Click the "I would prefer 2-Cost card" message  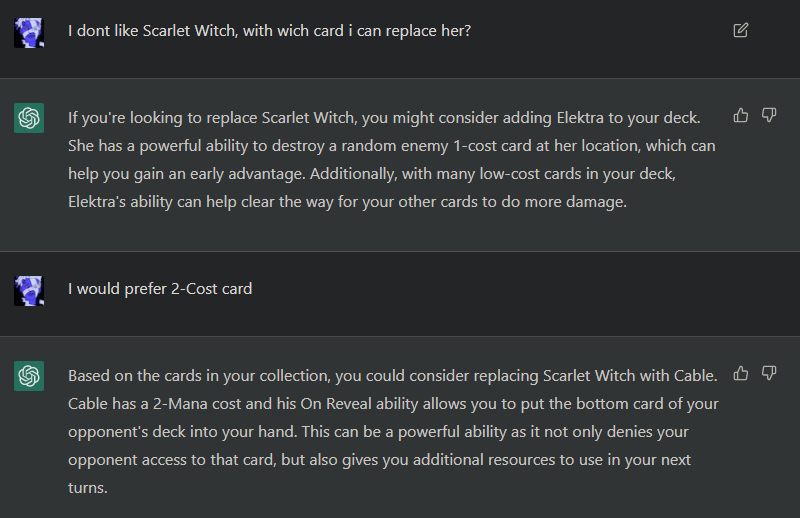tap(160, 289)
